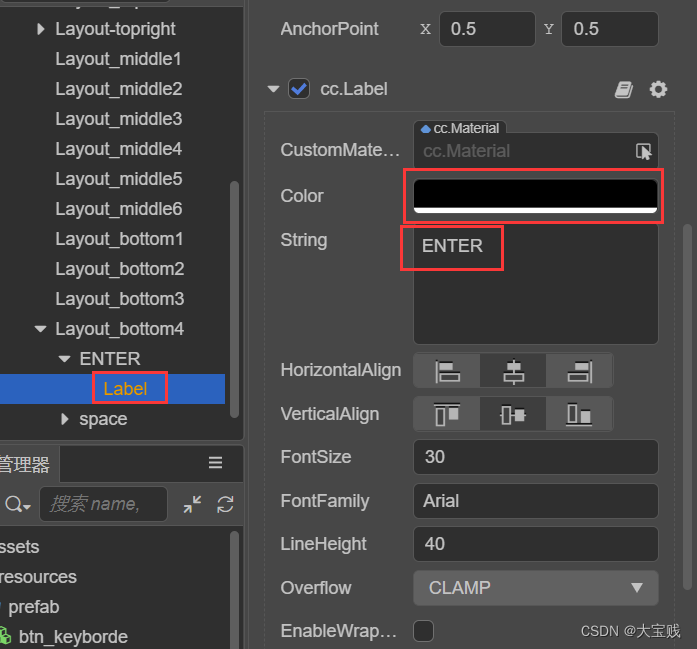
Task: Open the cc.Label component settings gear
Action: (x=658, y=90)
